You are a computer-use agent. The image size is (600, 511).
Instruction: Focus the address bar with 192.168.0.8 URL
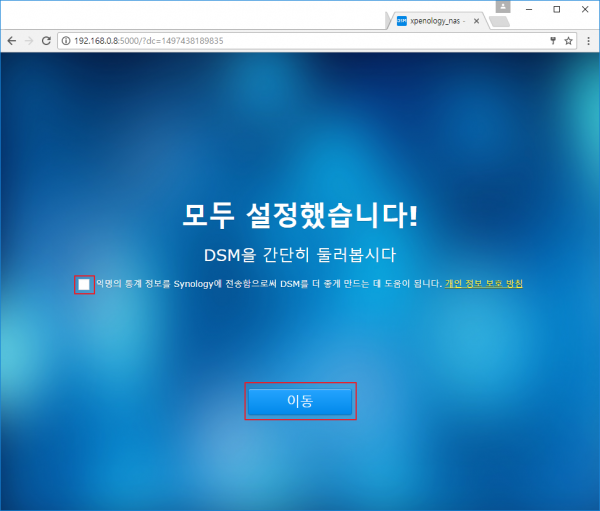300,41
